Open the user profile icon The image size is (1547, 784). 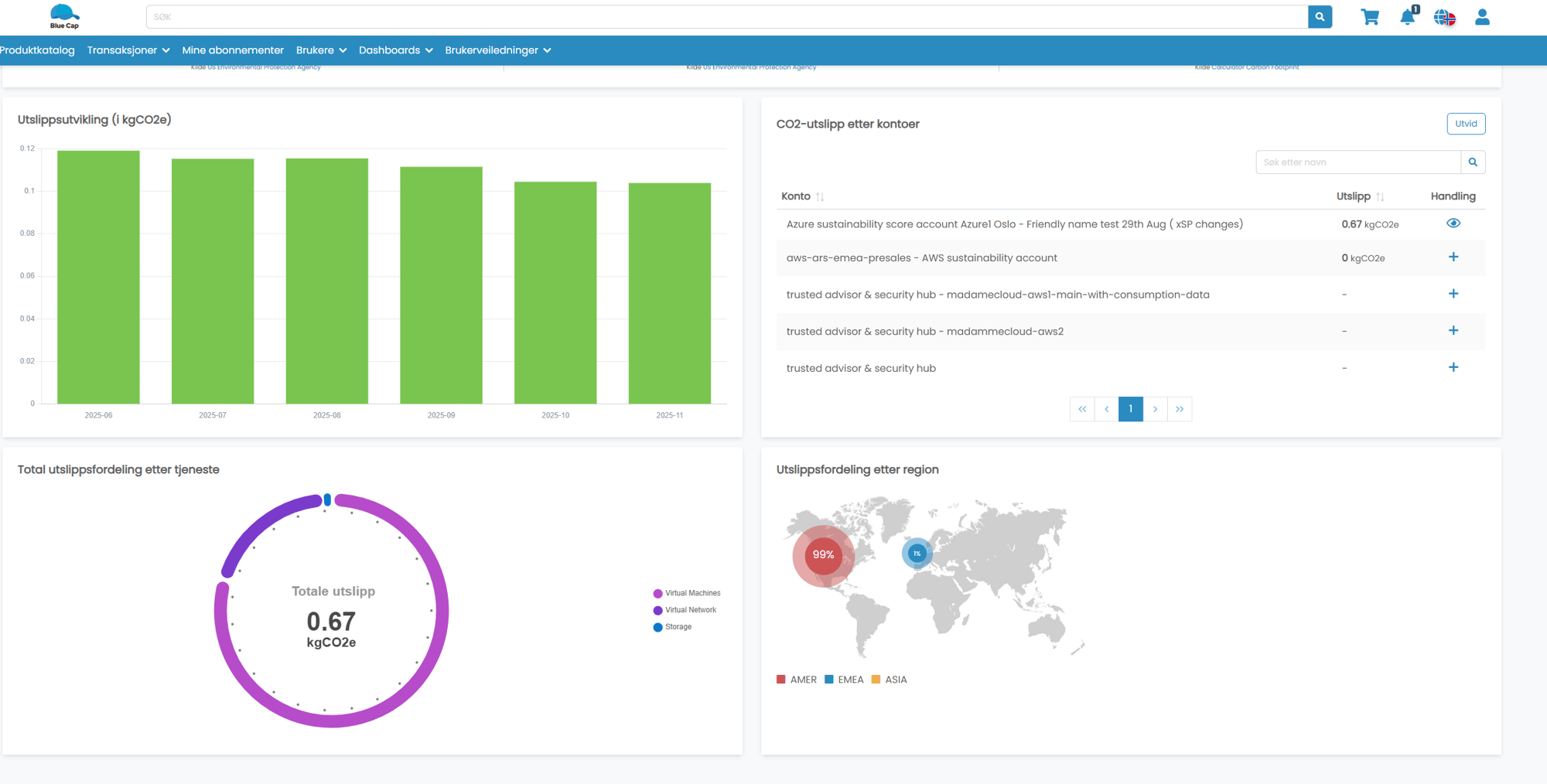[x=1481, y=17]
